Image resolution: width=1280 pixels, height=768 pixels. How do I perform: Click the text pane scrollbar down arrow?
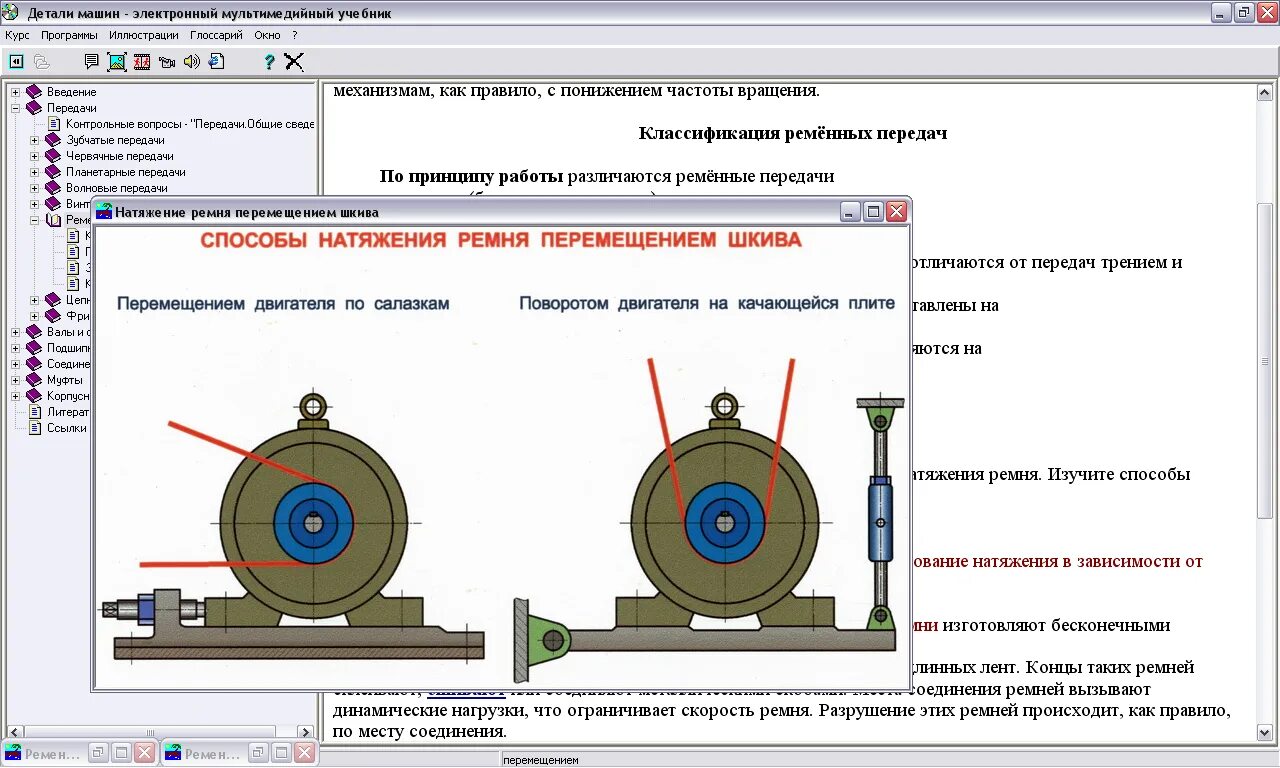(x=1265, y=733)
